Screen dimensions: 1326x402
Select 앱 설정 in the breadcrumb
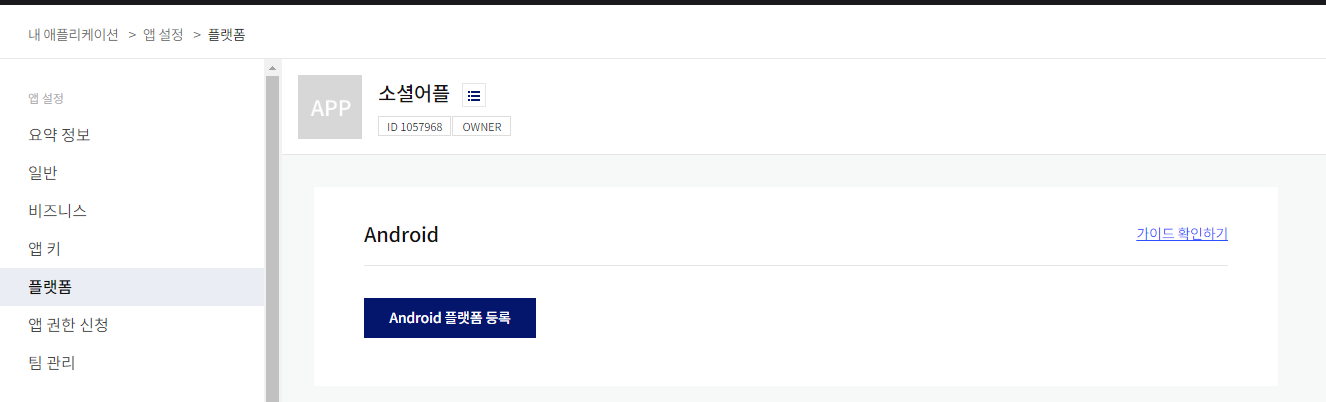pos(163,34)
